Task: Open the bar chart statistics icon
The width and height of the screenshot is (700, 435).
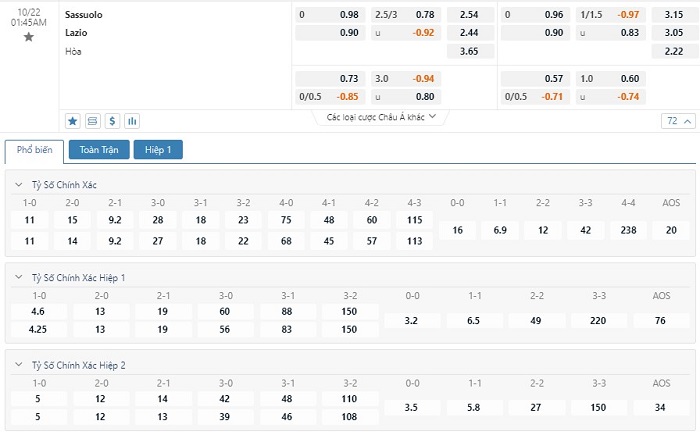Action: click(x=132, y=121)
